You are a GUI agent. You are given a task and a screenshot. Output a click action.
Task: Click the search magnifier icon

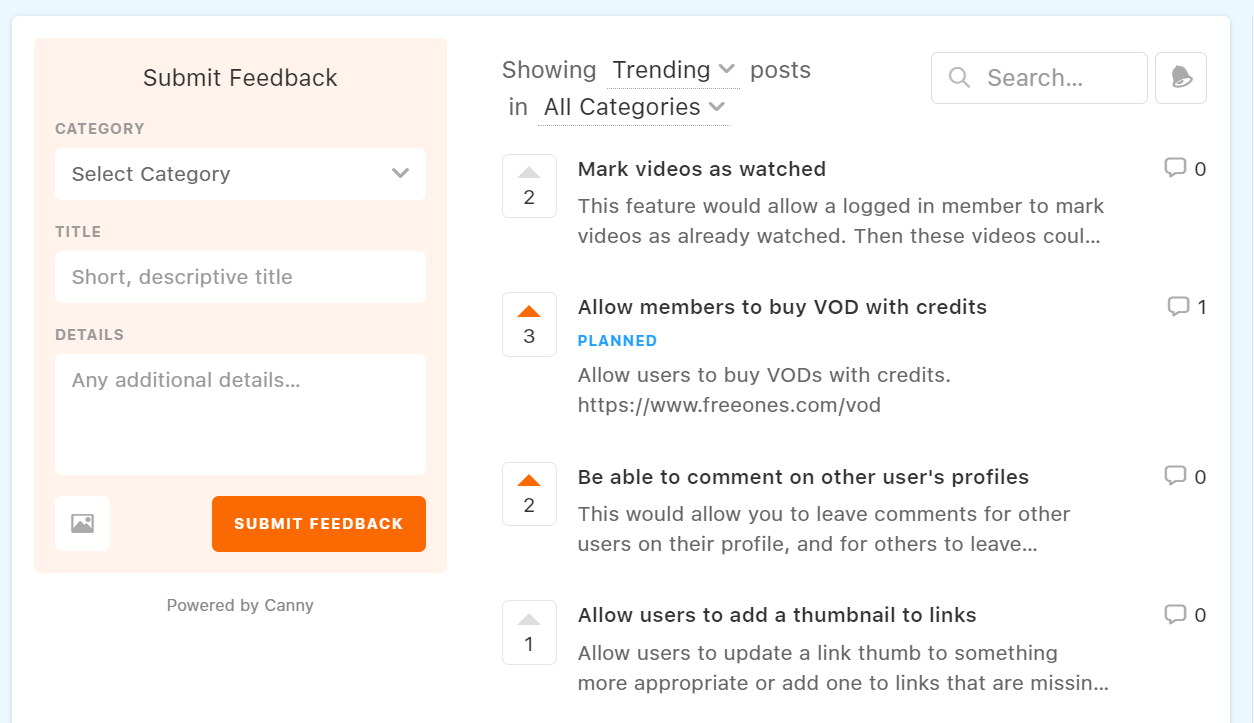click(959, 78)
